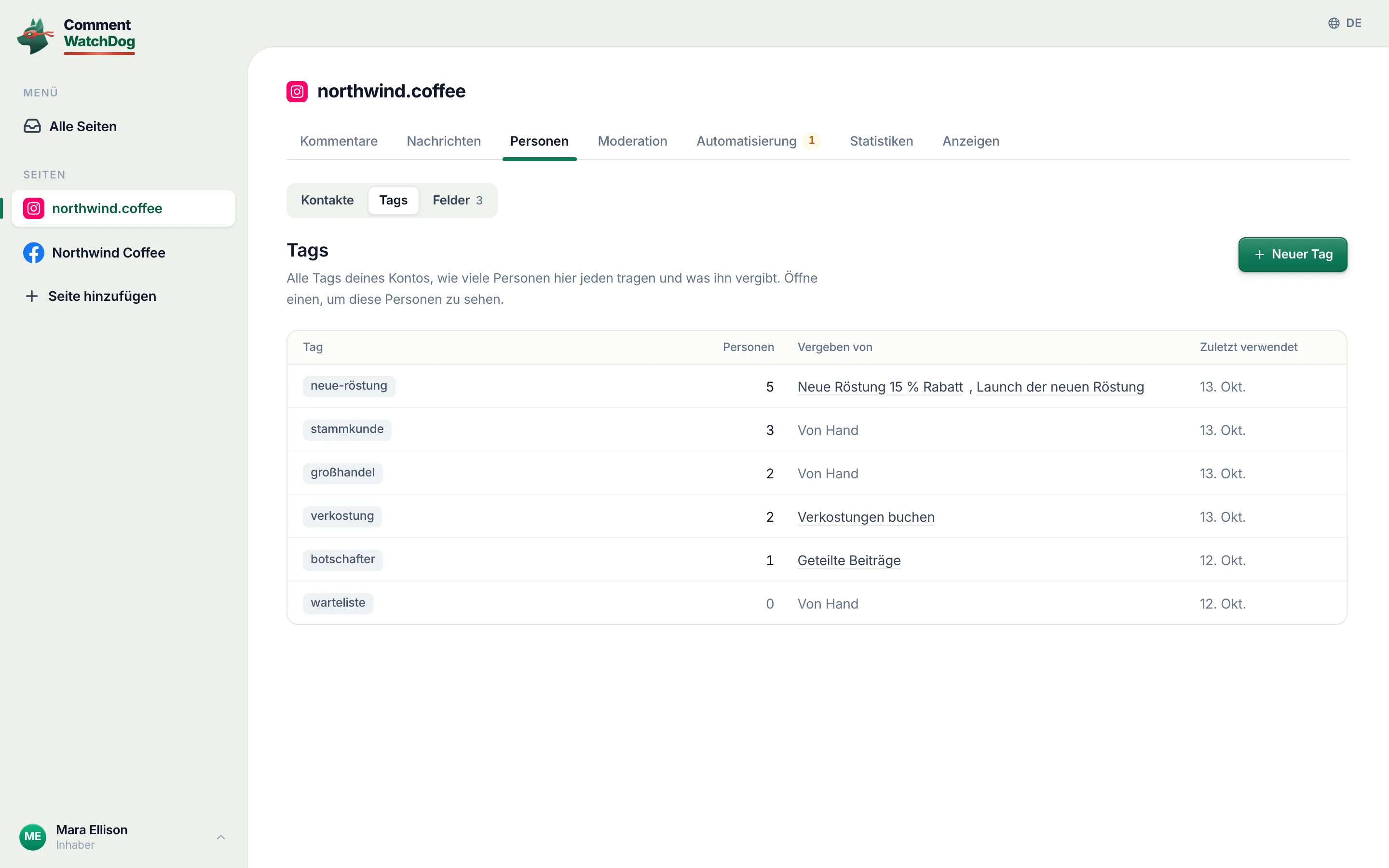Image resolution: width=1389 pixels, height=868 pixels.
Task: Click the Instagram icon in sidebar northwind.coffee
Action: (34, 208)
